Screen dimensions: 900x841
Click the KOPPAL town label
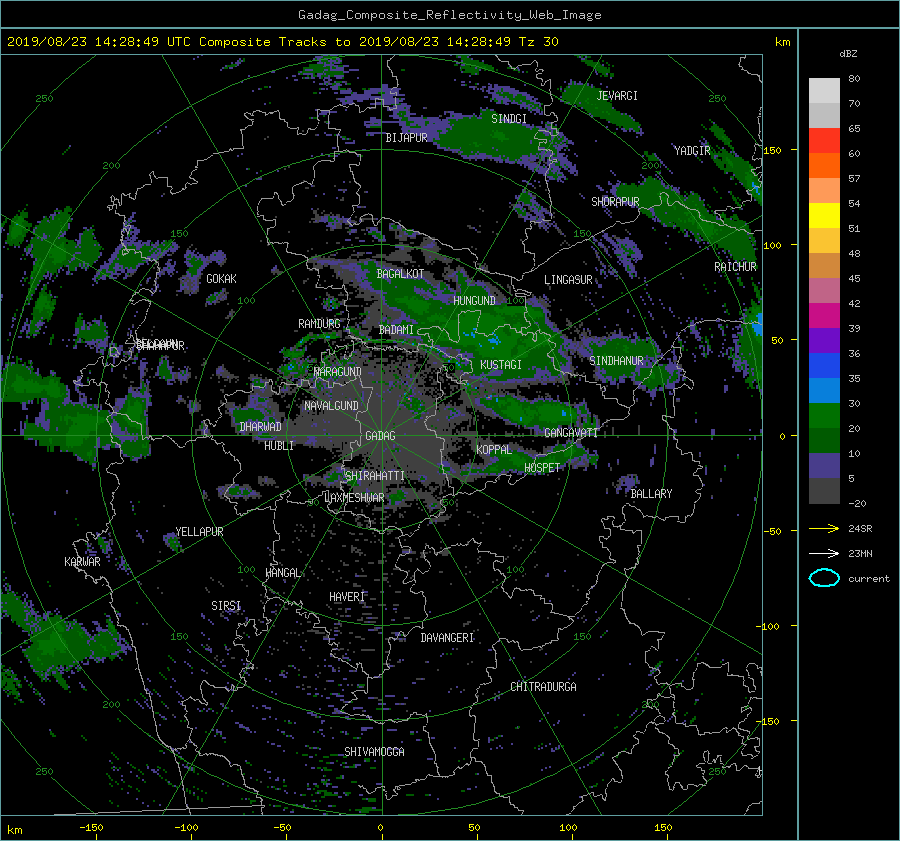[494, 450]
